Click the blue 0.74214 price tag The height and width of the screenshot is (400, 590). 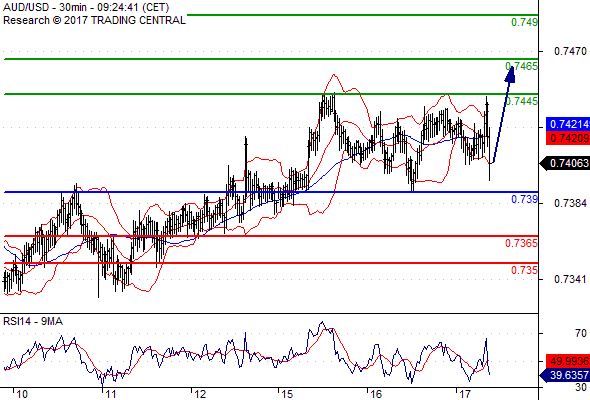click(568, 124)
